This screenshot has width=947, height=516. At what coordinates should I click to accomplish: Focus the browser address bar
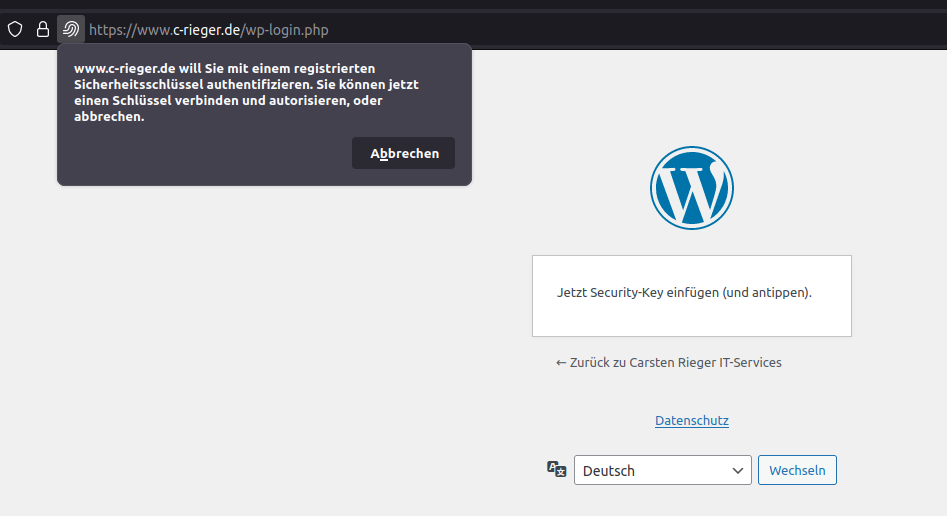click(513, 30)
